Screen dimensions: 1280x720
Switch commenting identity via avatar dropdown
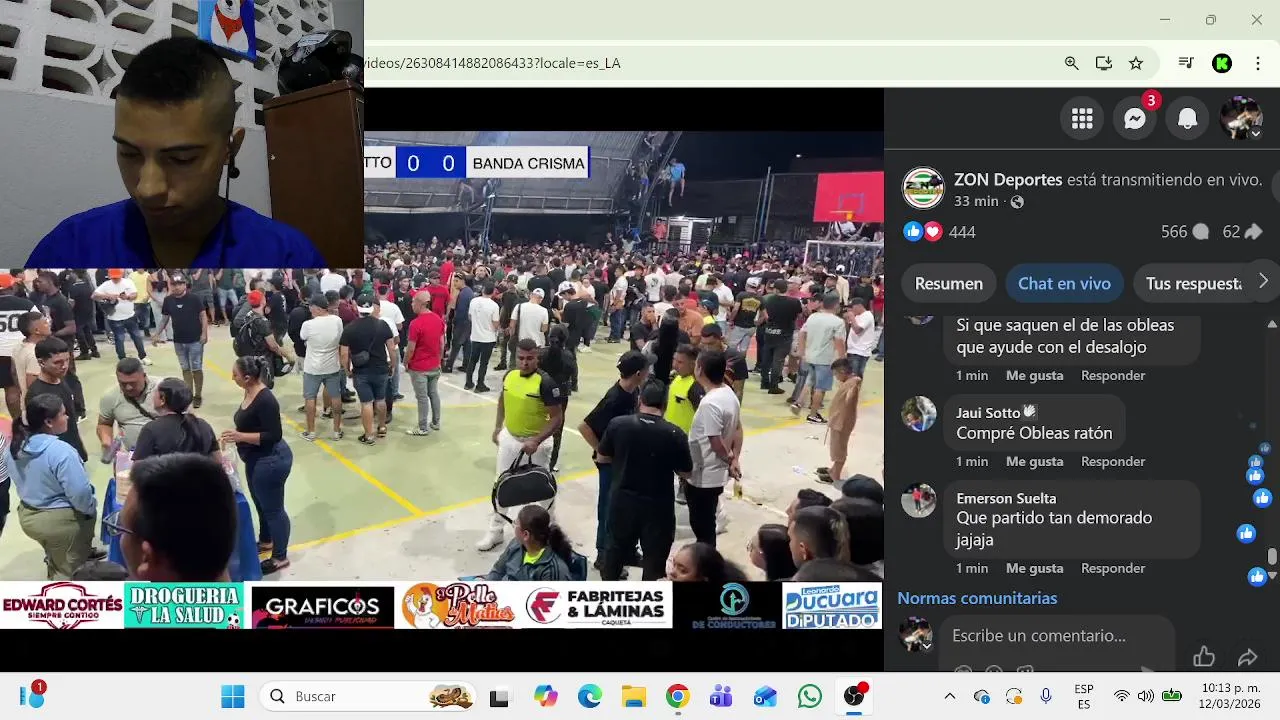tap(917, 635)
